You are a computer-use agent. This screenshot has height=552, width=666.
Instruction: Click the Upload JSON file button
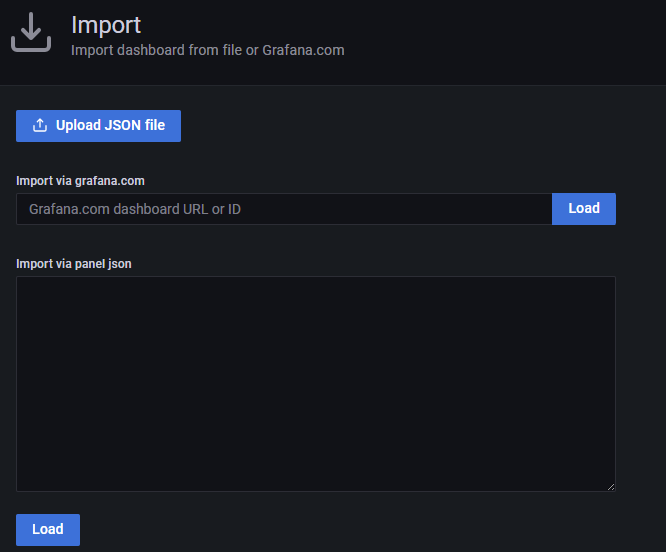(x=99, y=126)
